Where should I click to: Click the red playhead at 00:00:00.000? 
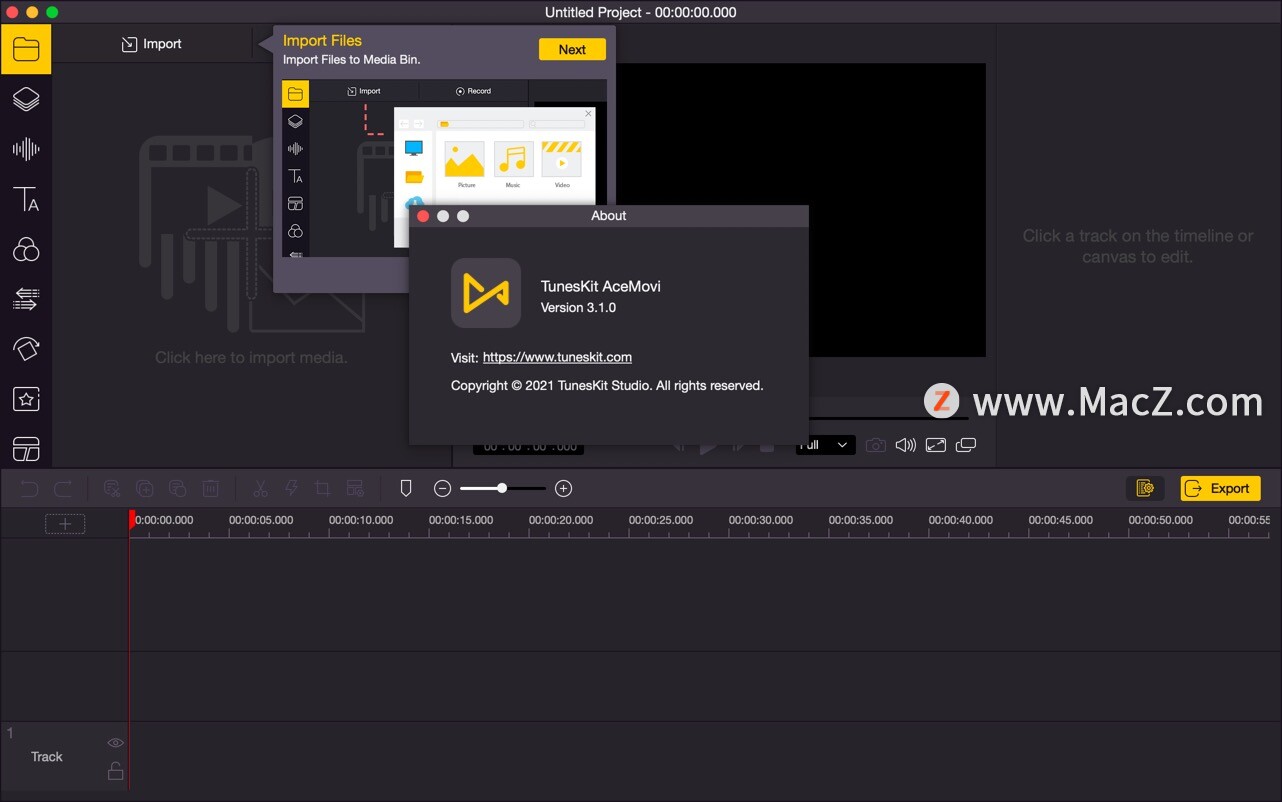[131, 520]
